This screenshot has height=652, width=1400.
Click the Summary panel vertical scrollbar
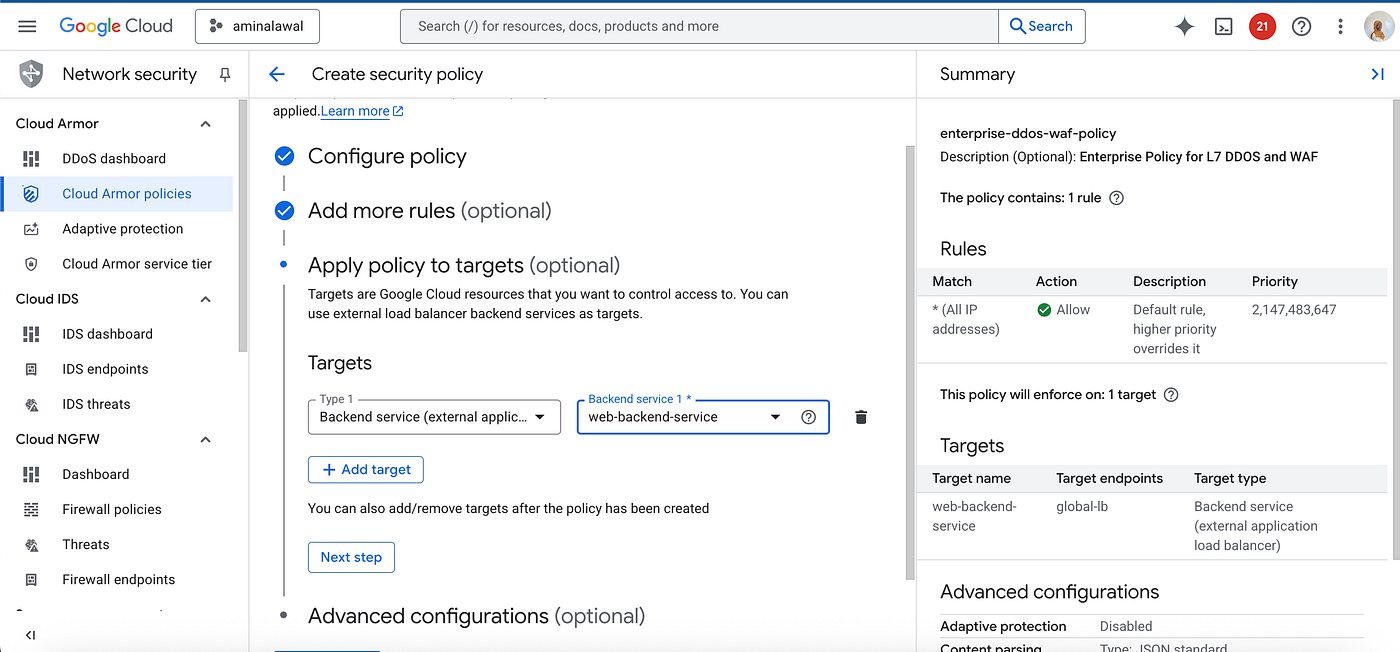click(1395, 330)
